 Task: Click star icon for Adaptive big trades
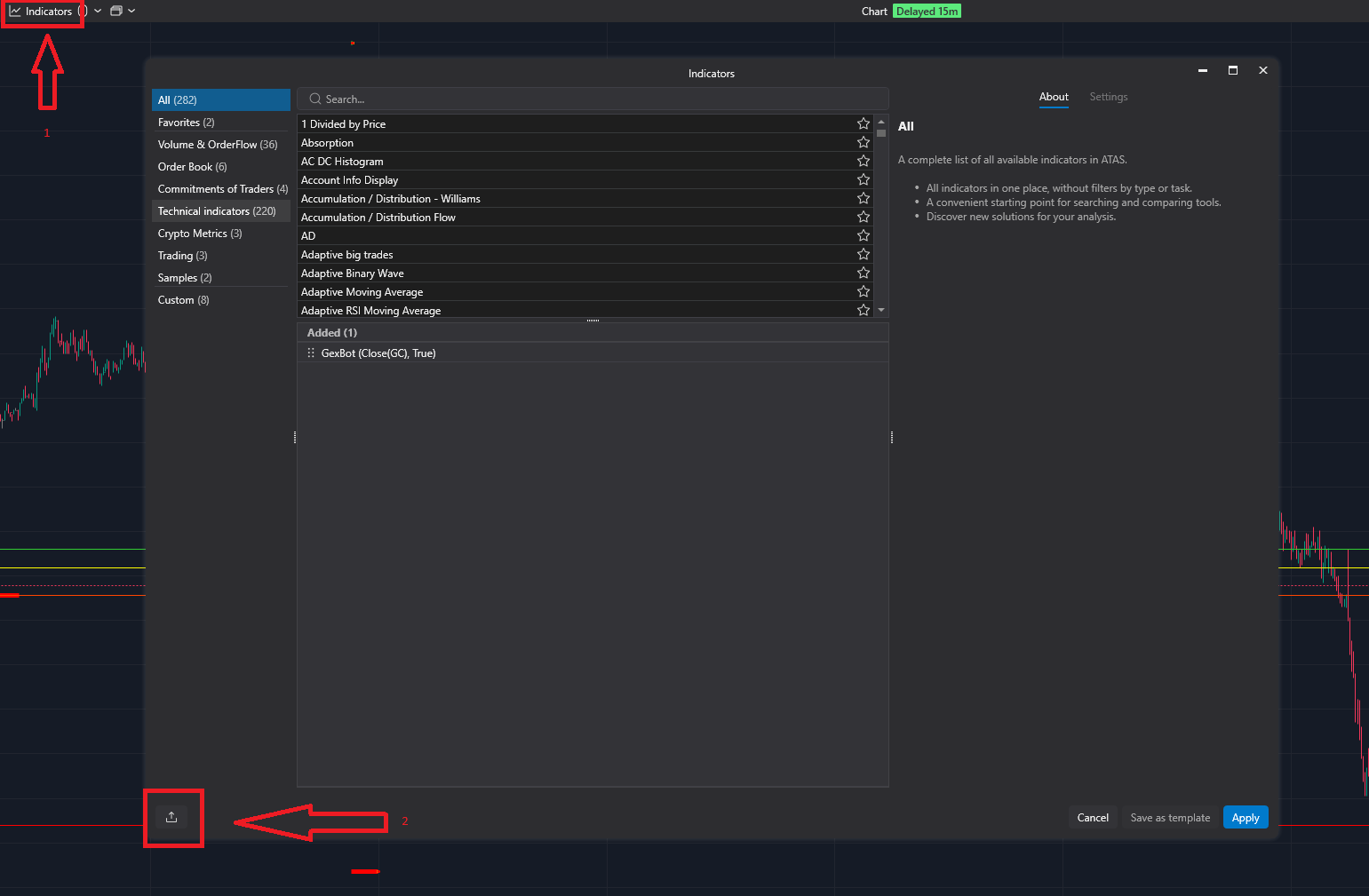coord(863,254)
